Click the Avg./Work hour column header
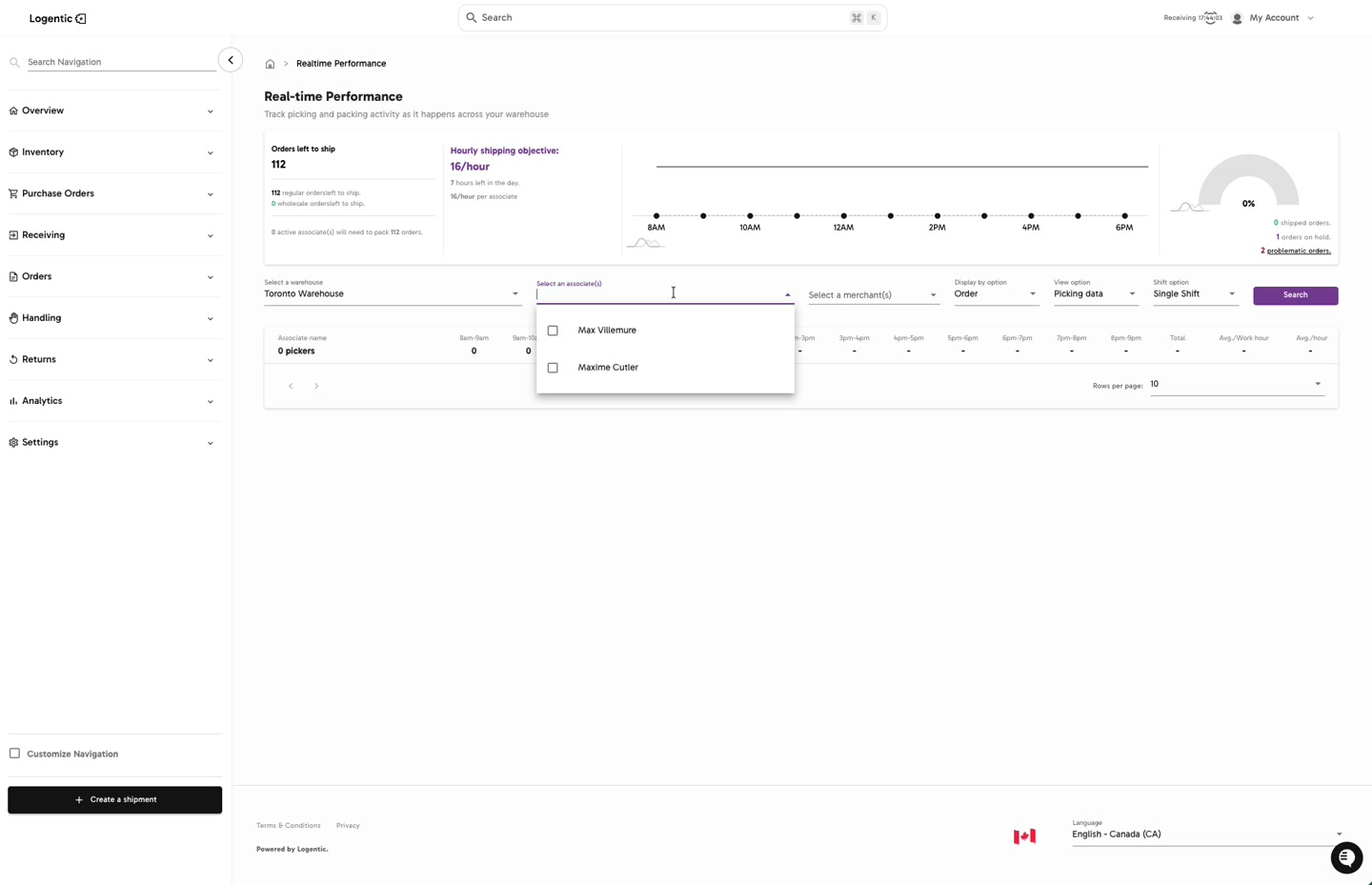This screenshot has height=885, width=1372. point(1243,338)
